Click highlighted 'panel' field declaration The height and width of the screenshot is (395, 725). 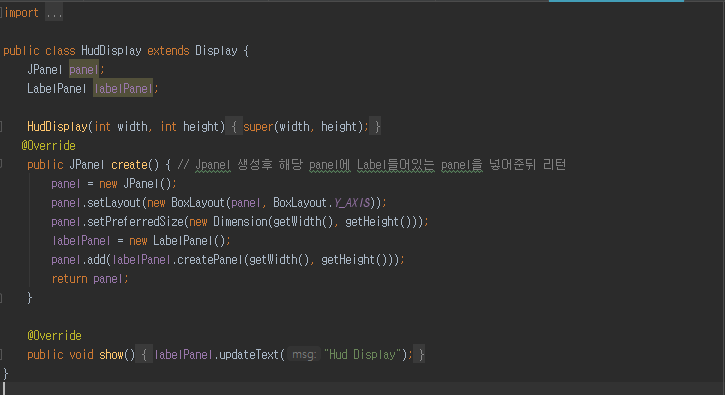pos(84,69)
